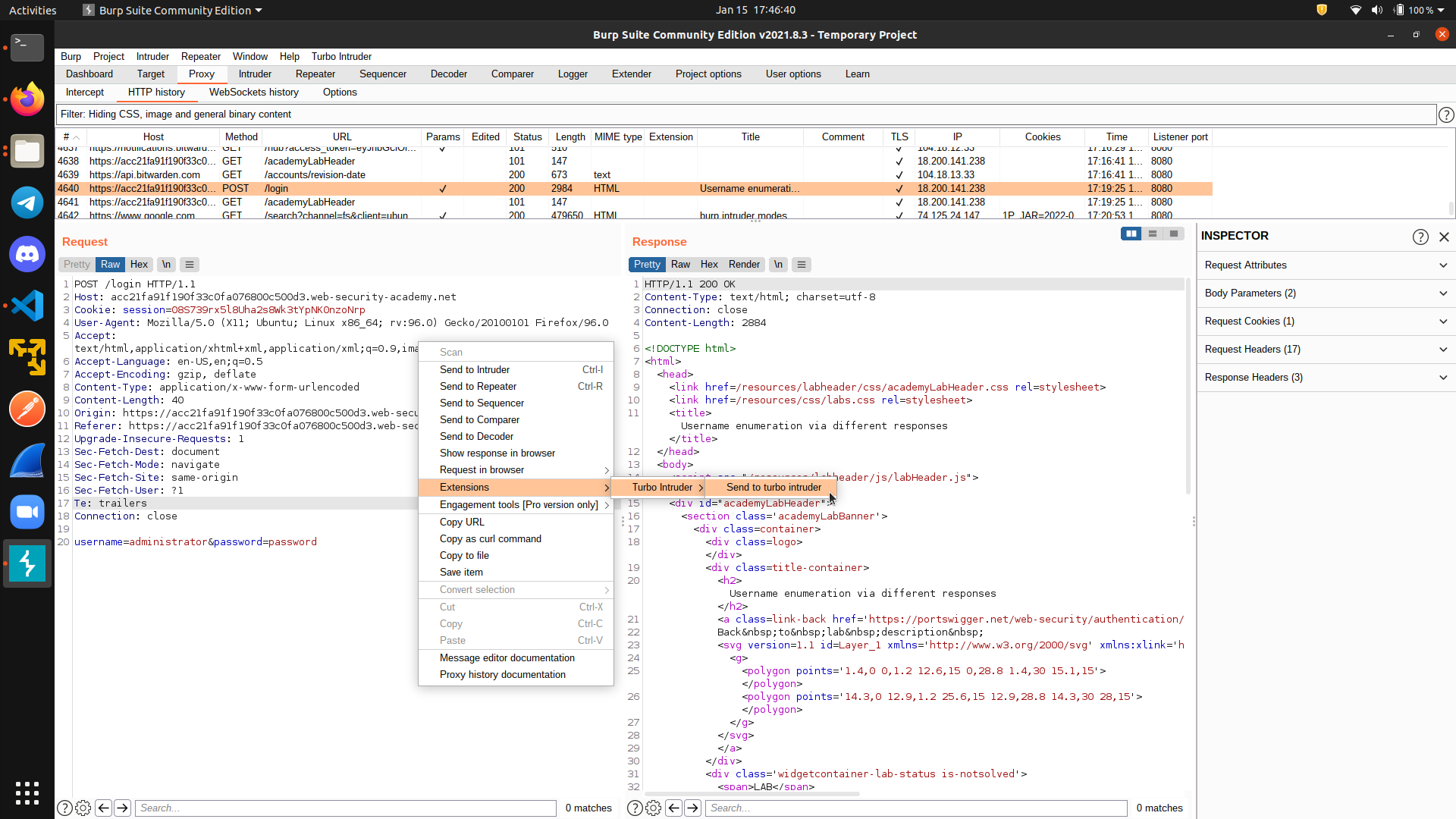Image resolution: width=1456 pixels, height=819 pixels.
Task: Launch Visual Studio Code from the dock
Action: coord(27,306)
